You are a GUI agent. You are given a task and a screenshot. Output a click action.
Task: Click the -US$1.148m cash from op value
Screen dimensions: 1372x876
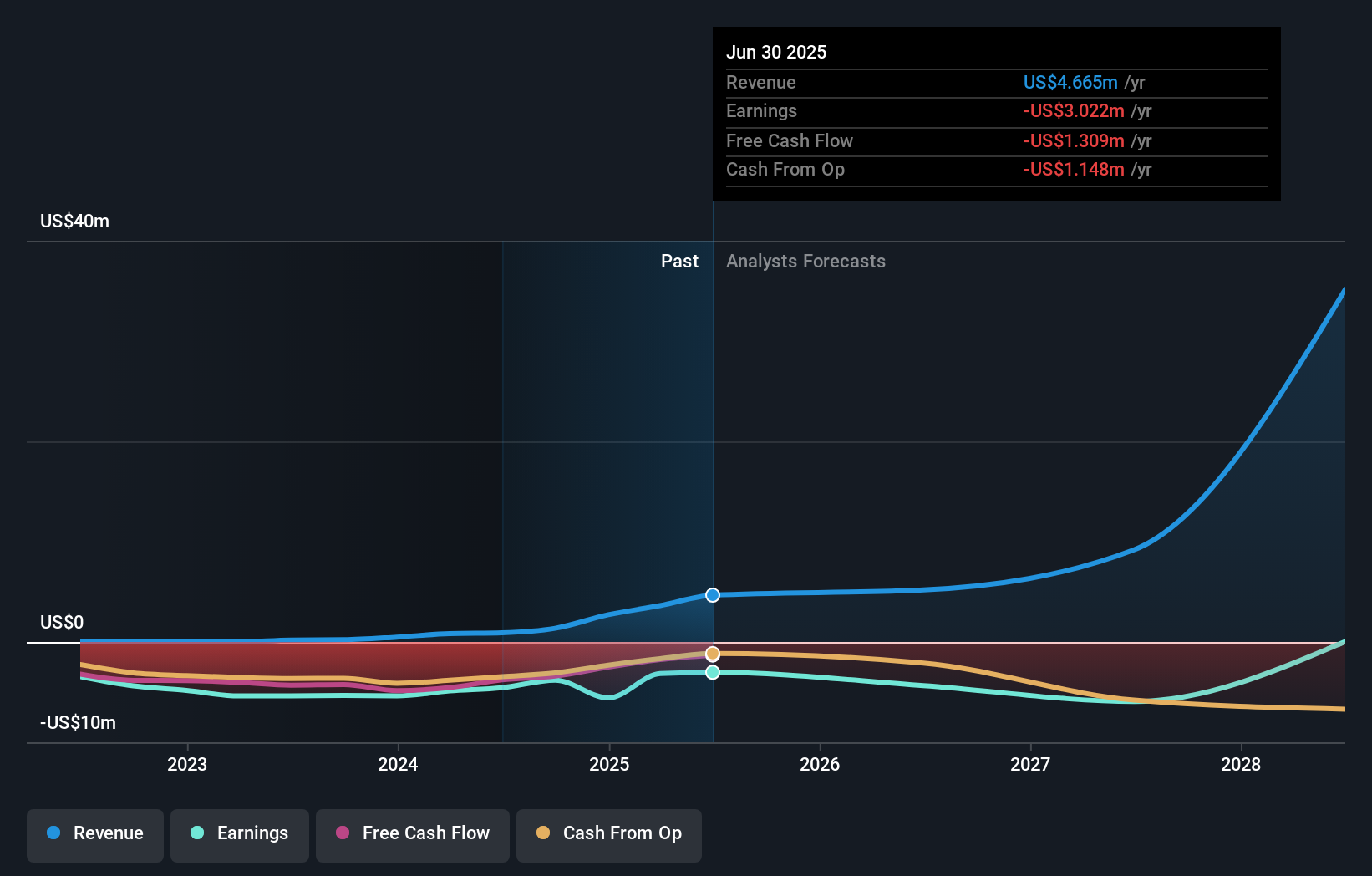tap(1074, 169)
